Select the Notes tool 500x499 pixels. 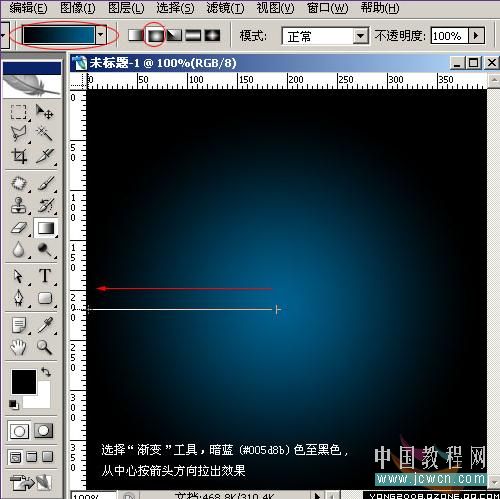click(18, 325)
